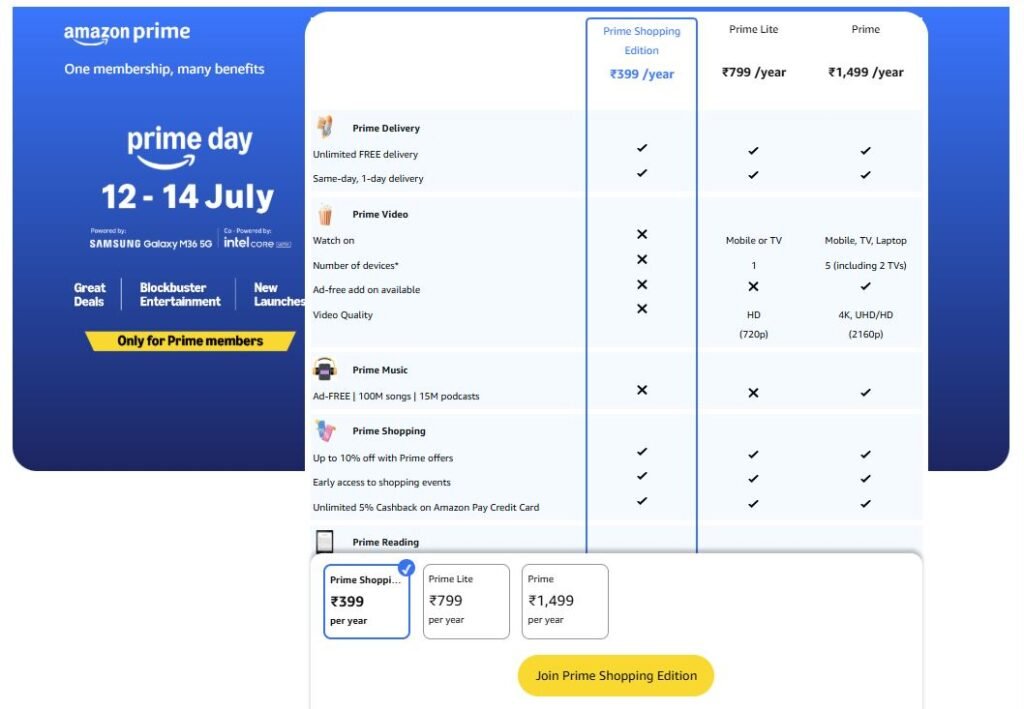Image resolution: width=1024 pixels, height=709 pixels.
Task: Click the Prime Video popcorn icon
Action: pyautogui.click(x=325, y=214)
